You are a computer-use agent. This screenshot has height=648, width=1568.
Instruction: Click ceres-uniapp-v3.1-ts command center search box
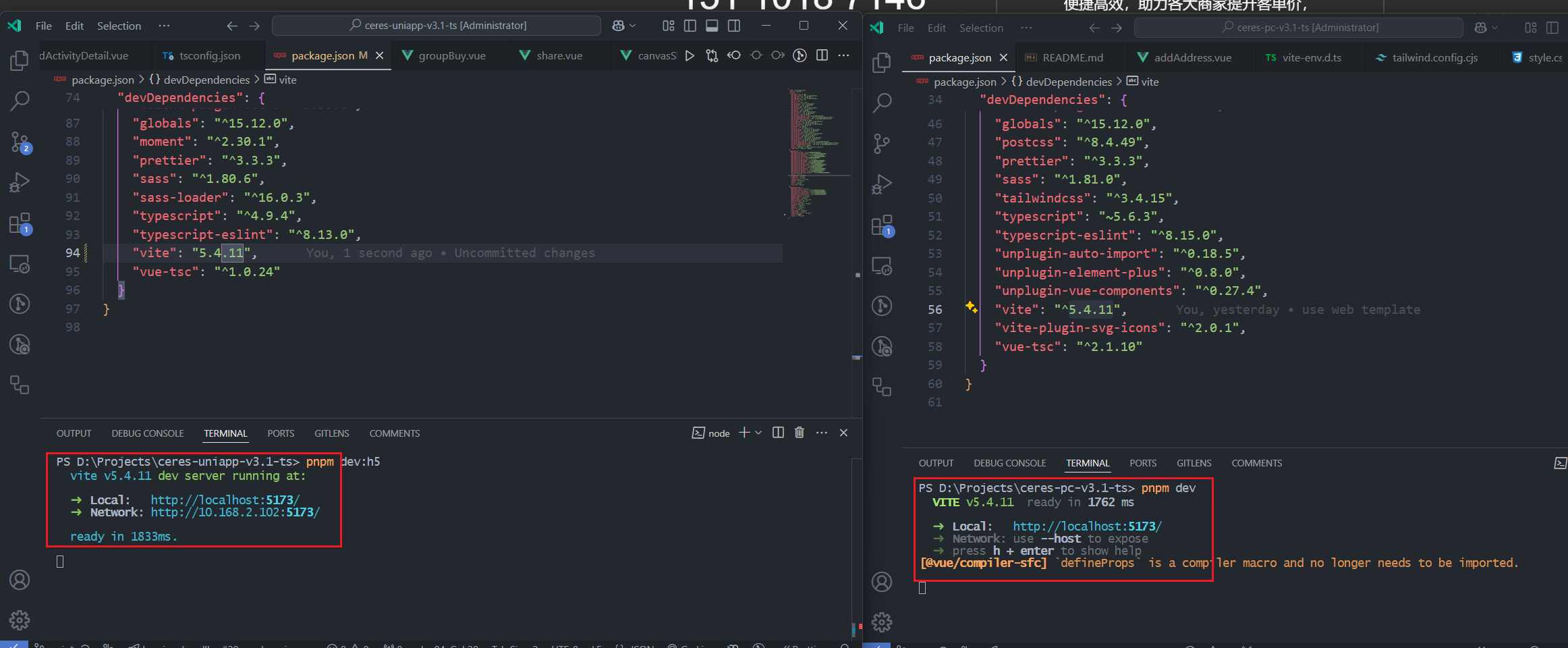437,26
